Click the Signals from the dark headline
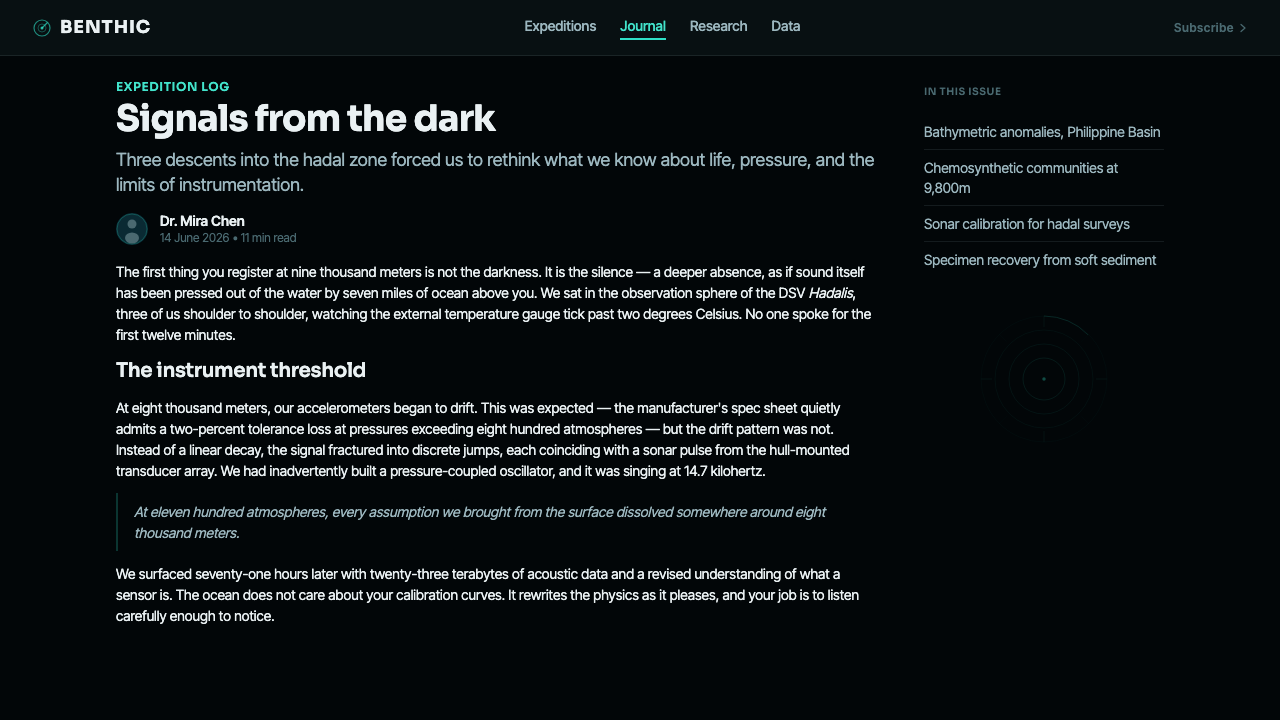 point(306,118)
